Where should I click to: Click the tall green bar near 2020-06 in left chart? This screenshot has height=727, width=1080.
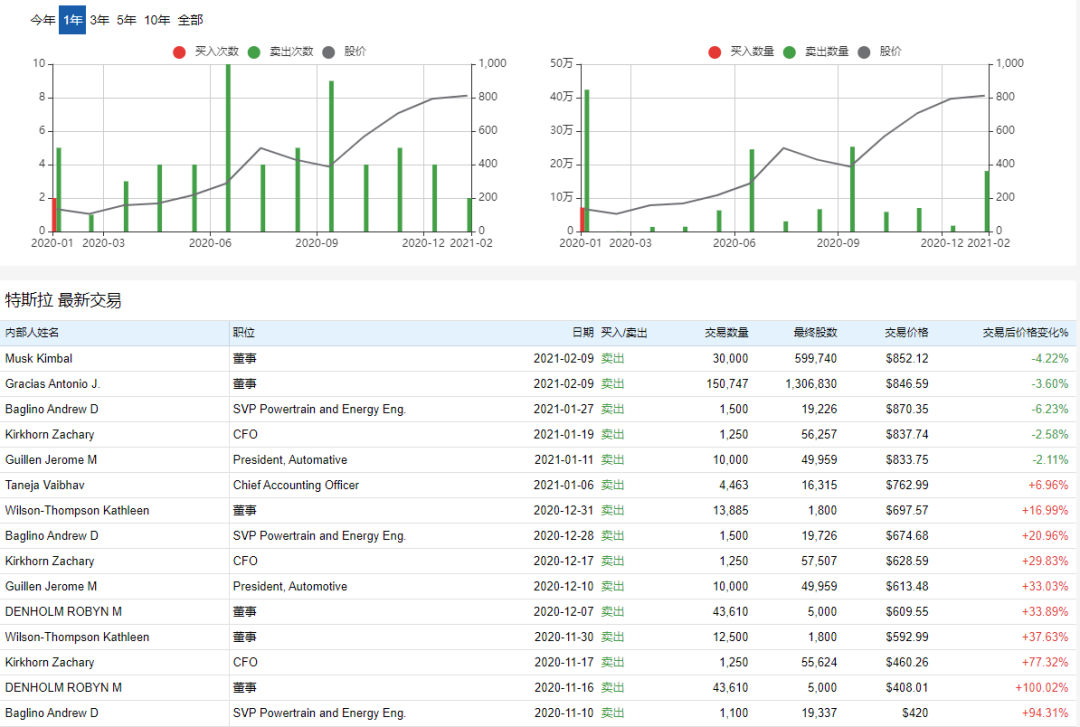(x=228, y=147)
